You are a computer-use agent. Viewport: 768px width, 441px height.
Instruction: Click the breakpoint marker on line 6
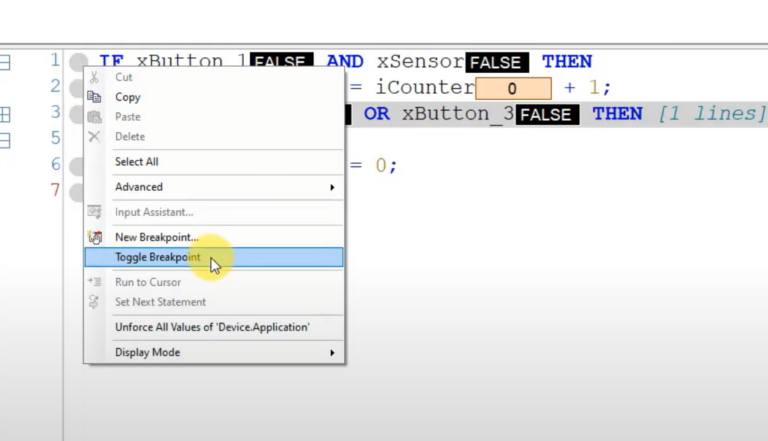click(x=77, y=165)
